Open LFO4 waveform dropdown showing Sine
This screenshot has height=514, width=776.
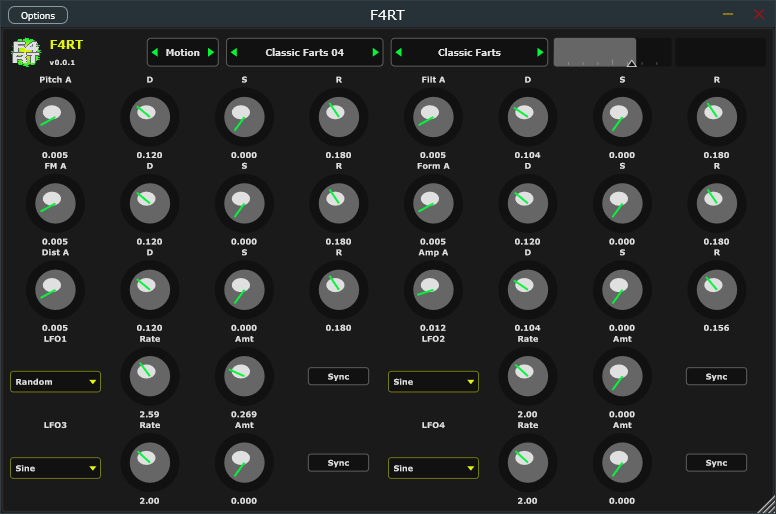[x=433, y=468]
